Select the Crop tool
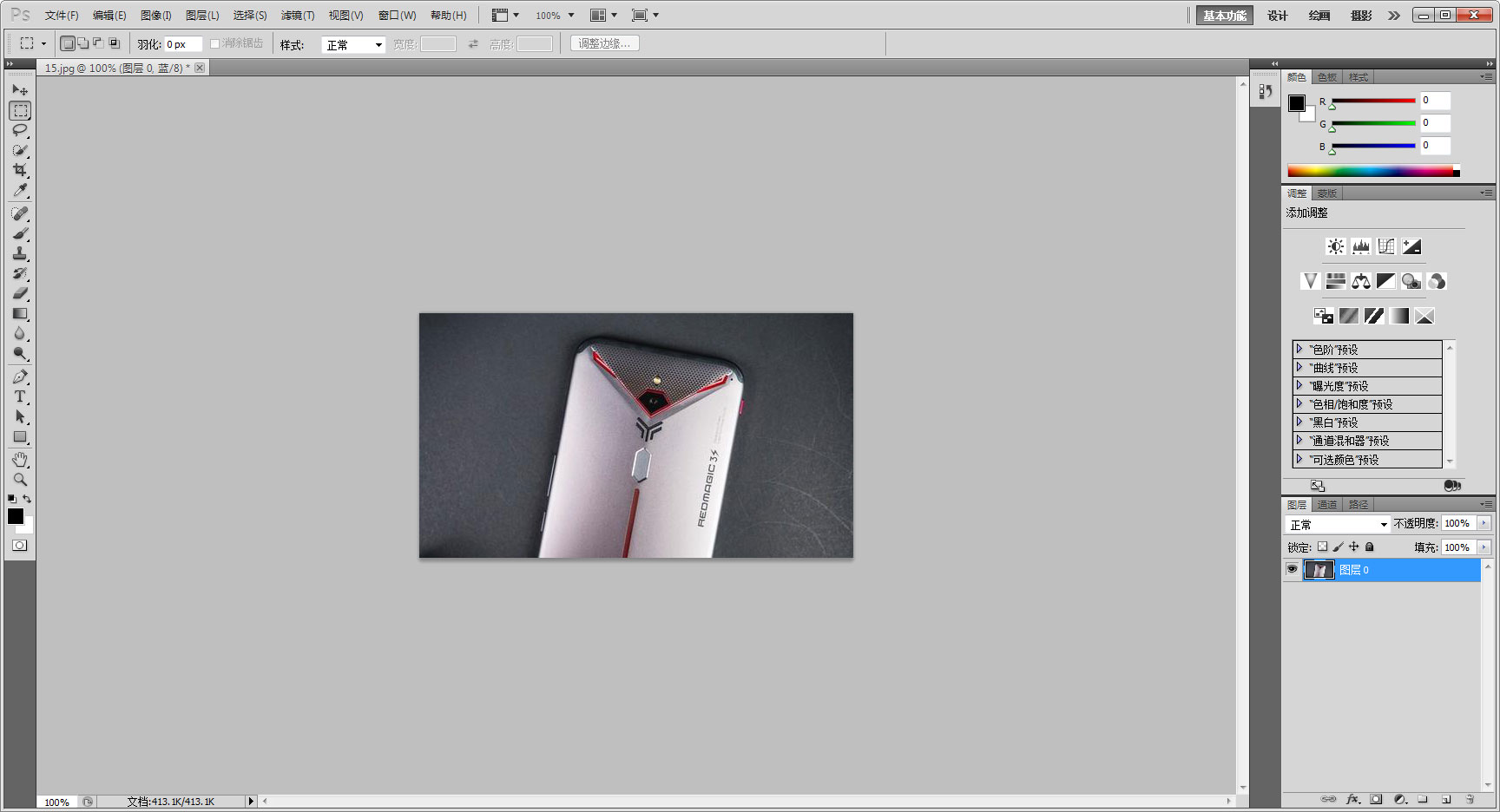 tap(21, 170)
